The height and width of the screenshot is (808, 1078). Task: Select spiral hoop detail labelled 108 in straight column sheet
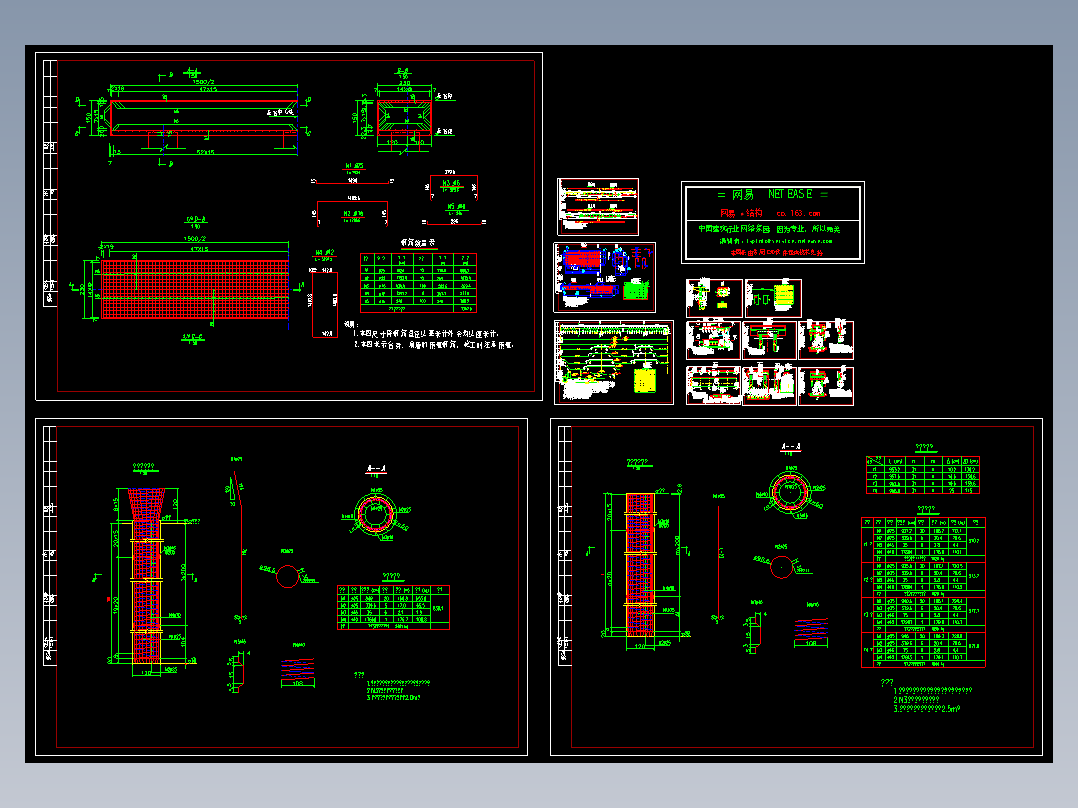point(811,633)
